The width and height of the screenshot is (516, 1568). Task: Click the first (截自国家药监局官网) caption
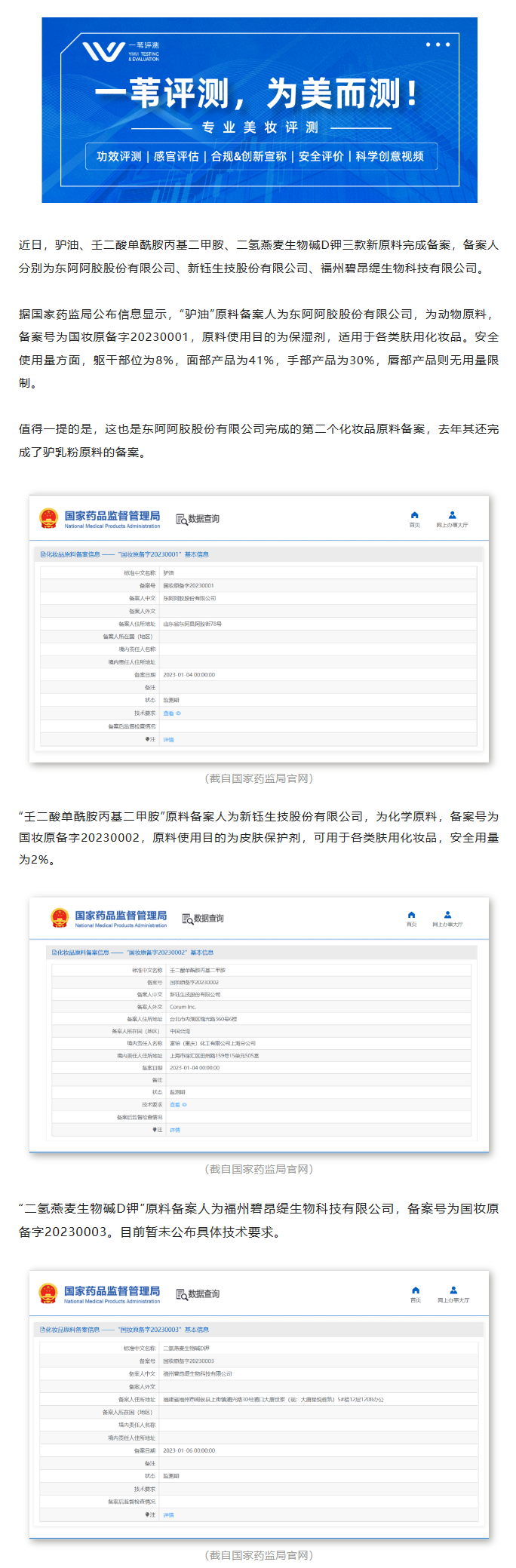click(259, 778)
